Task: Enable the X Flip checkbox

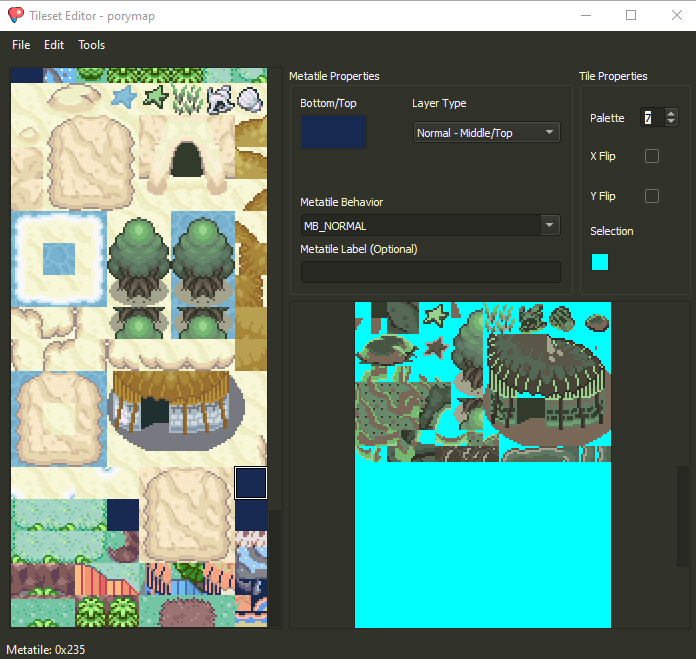Action: coord(652,156)
